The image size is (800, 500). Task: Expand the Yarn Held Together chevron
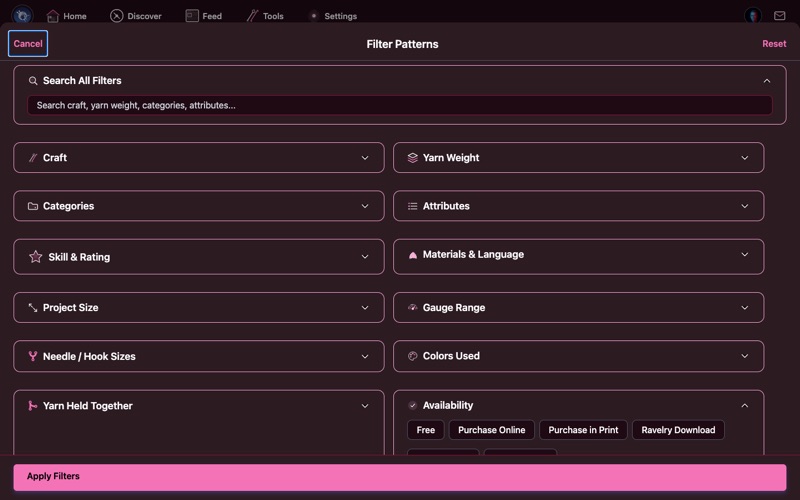click(x=365, y=406)
